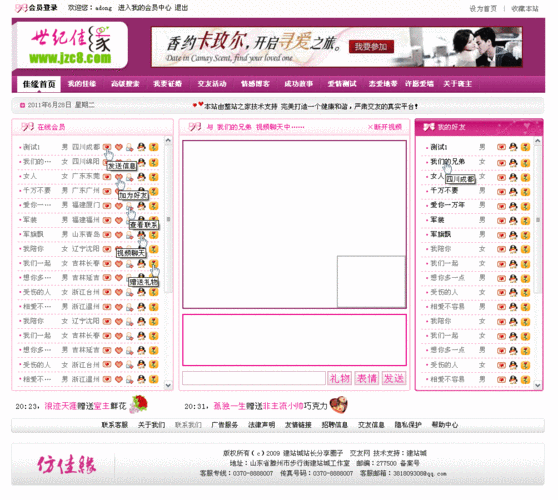This screenshot has height=500, width=558.
Task: Add 军旗飘 as friend via heart icon
Action: [x=119, y=235]
